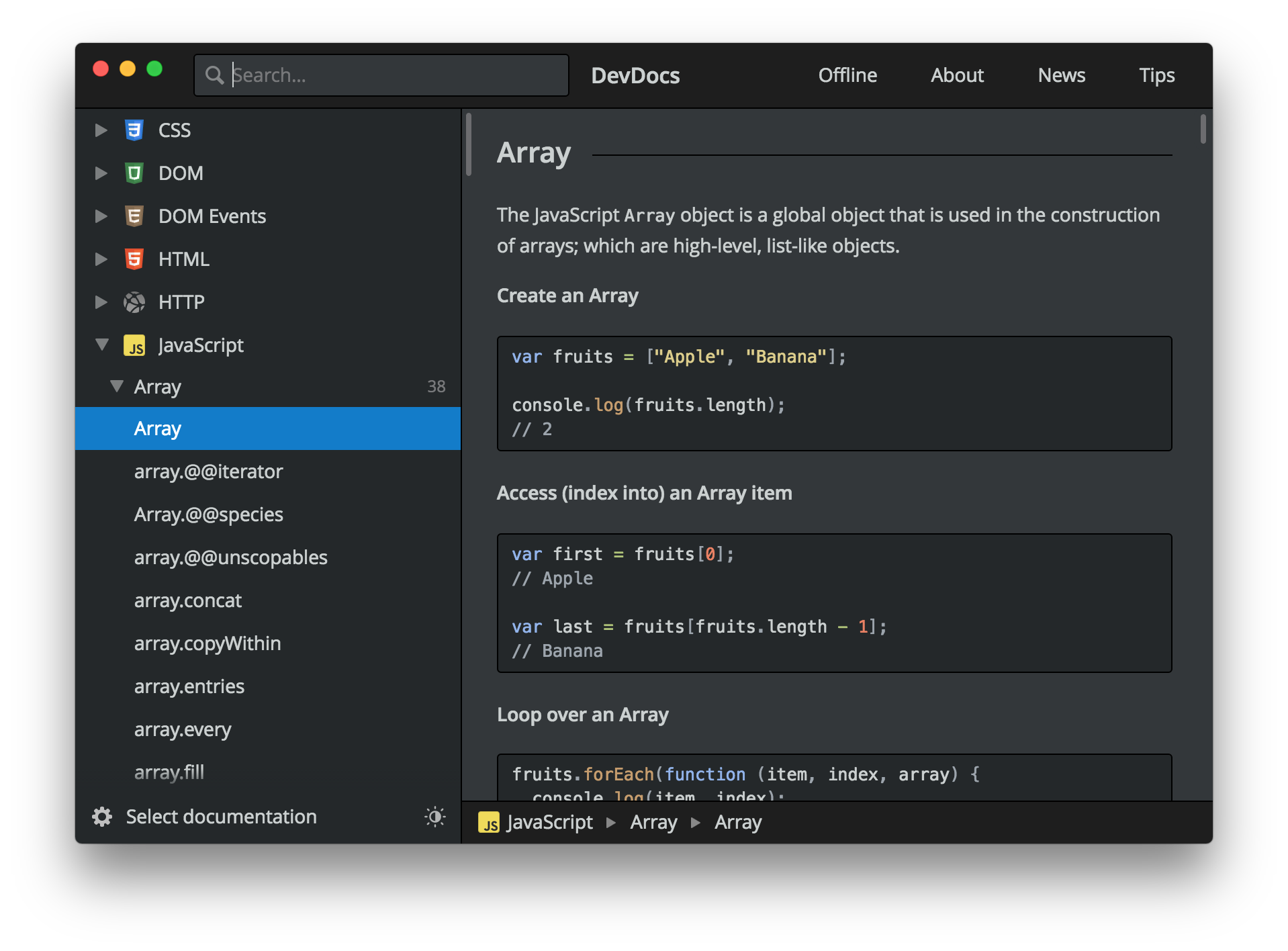Click the CSS documentation icon

pos(135,130)
